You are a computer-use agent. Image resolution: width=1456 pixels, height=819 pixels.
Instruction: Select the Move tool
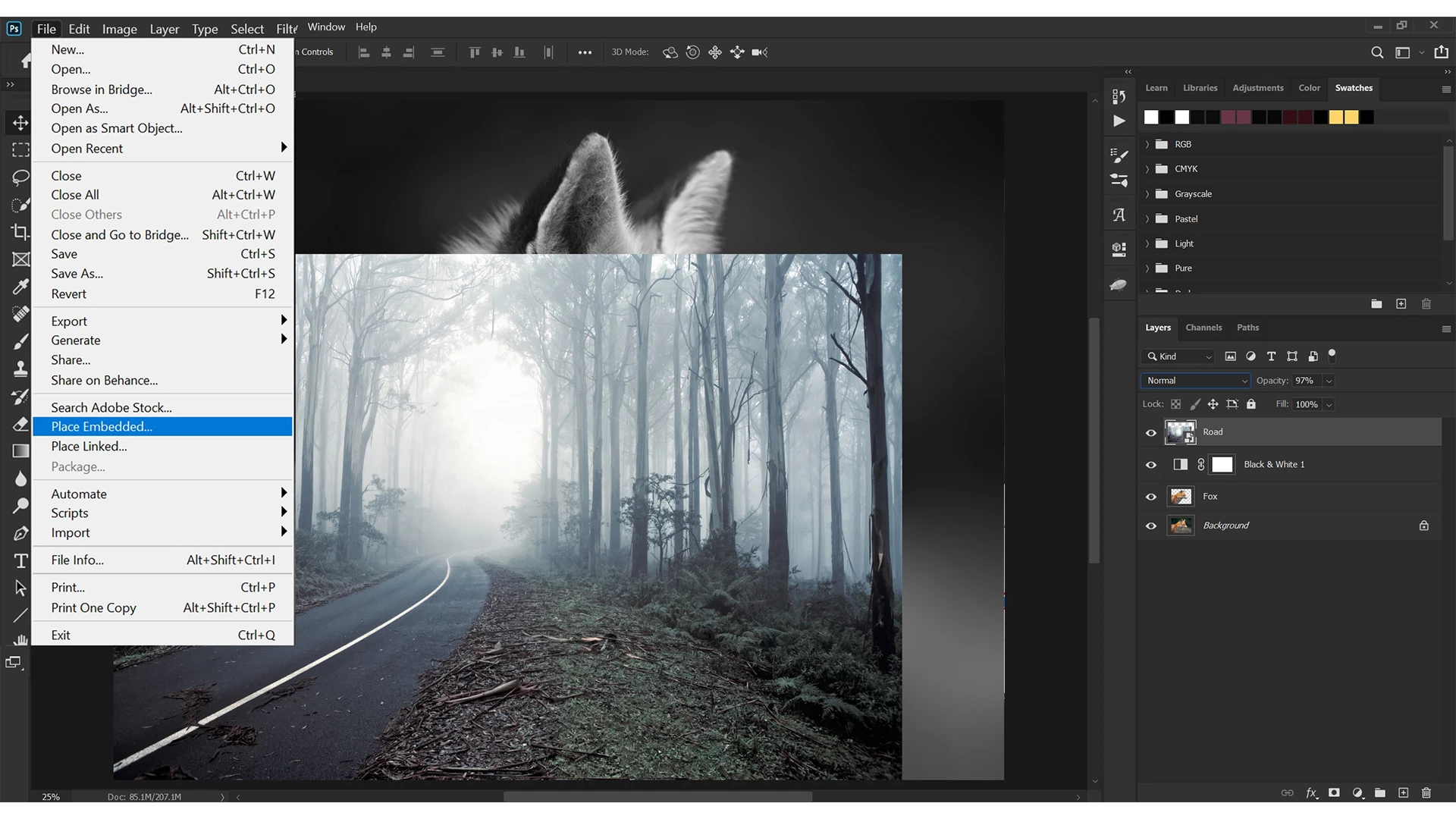pos(20,123)
